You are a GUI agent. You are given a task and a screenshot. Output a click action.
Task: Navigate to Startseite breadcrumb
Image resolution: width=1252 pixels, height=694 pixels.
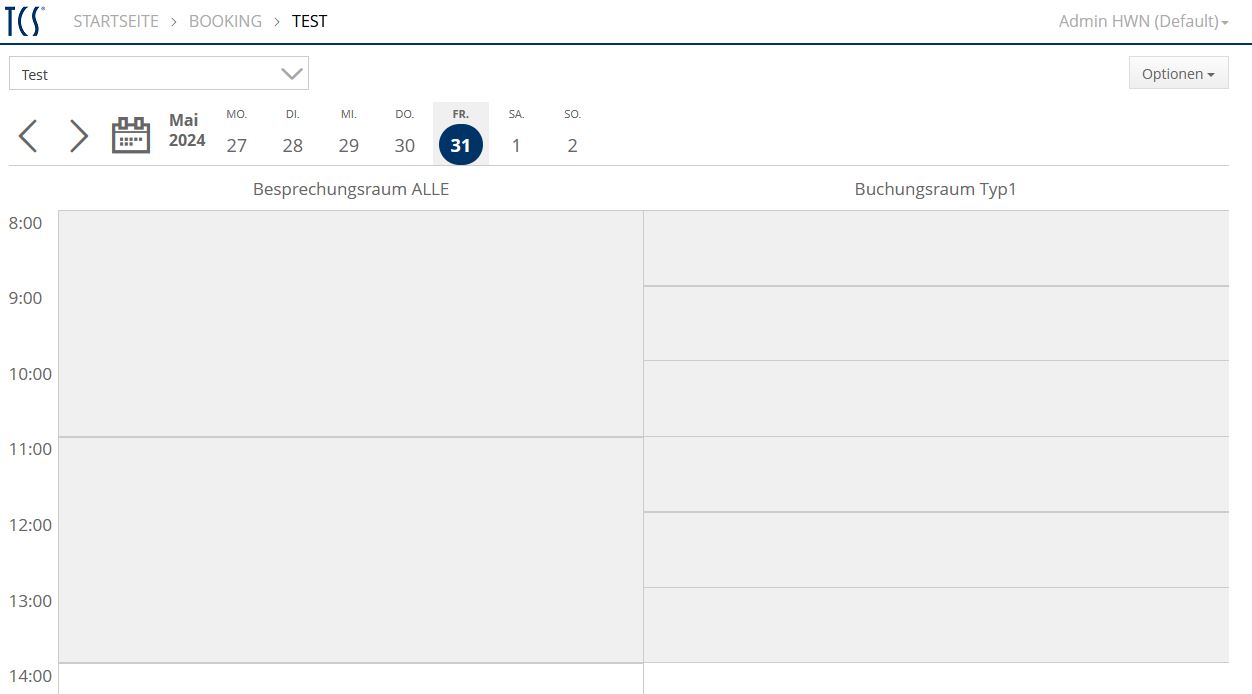pyautogui.click(x=116, y=21)
